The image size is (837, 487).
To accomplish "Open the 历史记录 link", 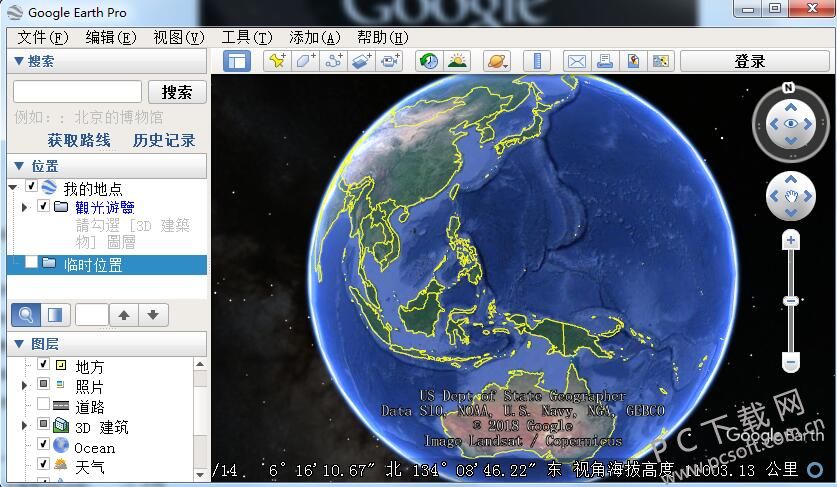I will tap(164, 140).
